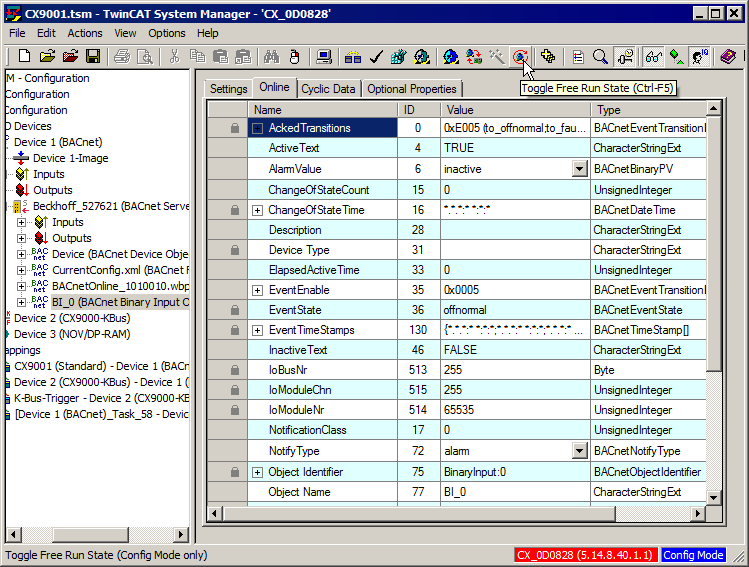Switch to the Cyclic Data tab
The height and width of the screenshot is (567, 749).
pos(328,89)
